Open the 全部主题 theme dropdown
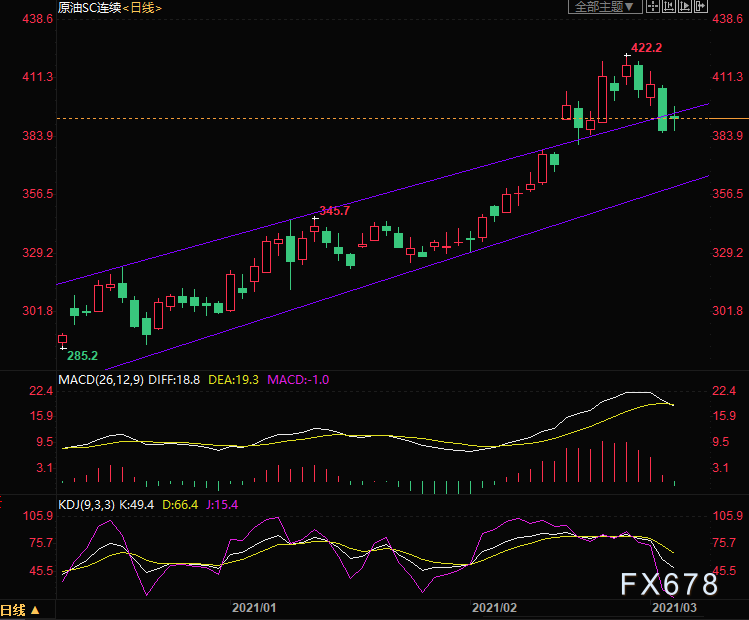 604,7
